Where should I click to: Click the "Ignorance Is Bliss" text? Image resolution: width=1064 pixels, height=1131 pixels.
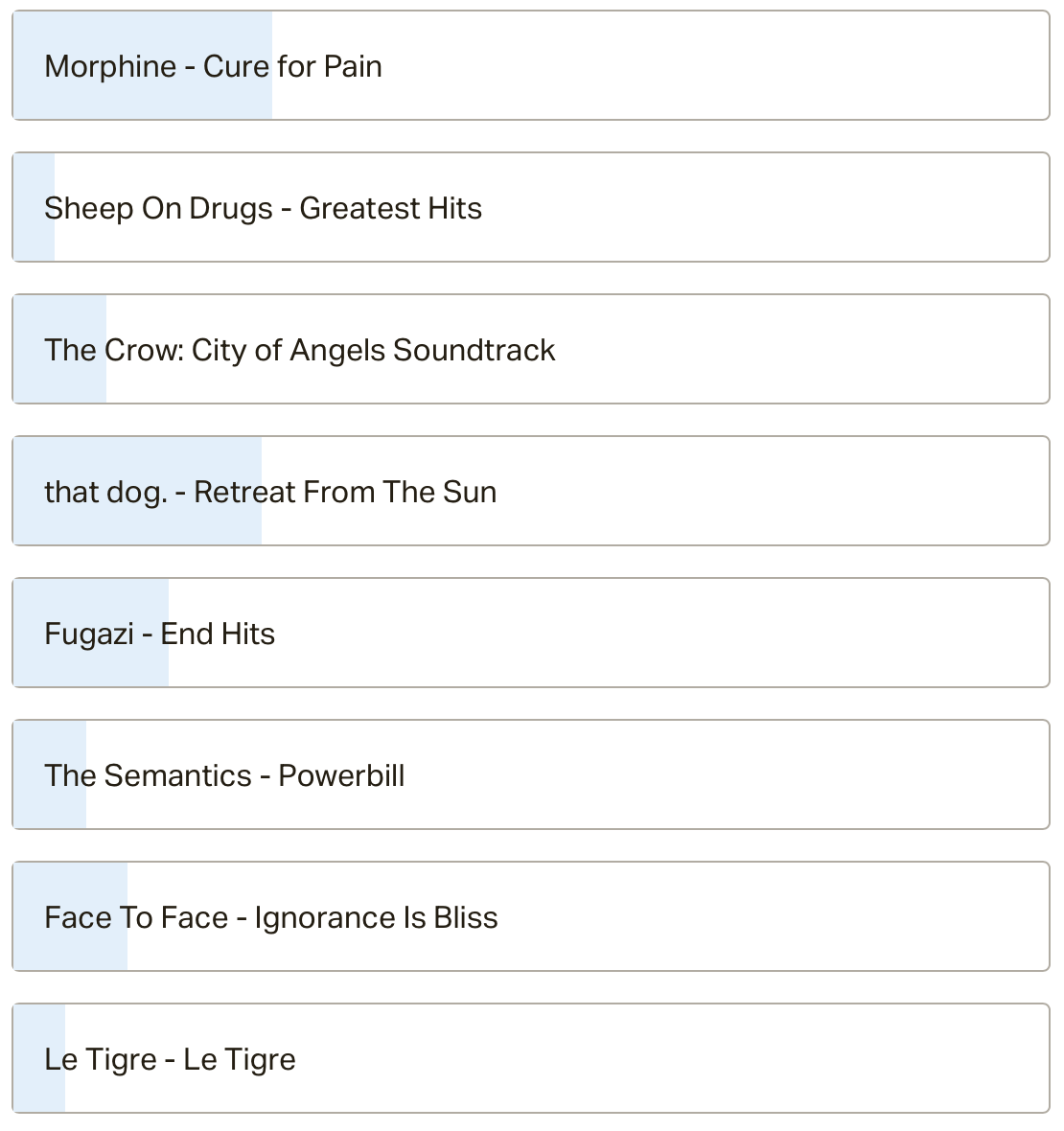[x=376, y=918]
